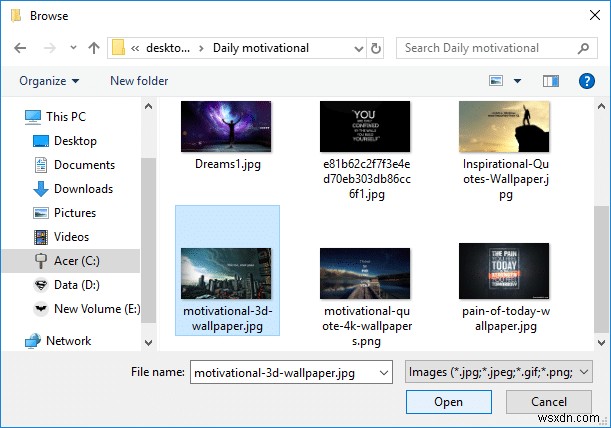
Task: Click the deskto... breadcrumb segment
Action: (168, 48)
